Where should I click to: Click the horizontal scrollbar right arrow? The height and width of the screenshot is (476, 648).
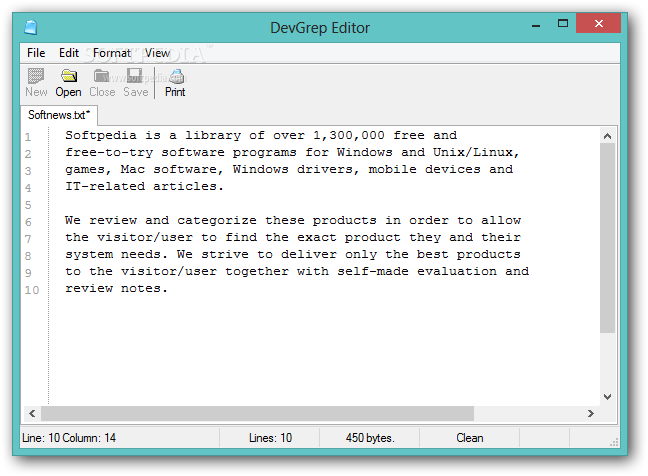[x=591, y=413]
